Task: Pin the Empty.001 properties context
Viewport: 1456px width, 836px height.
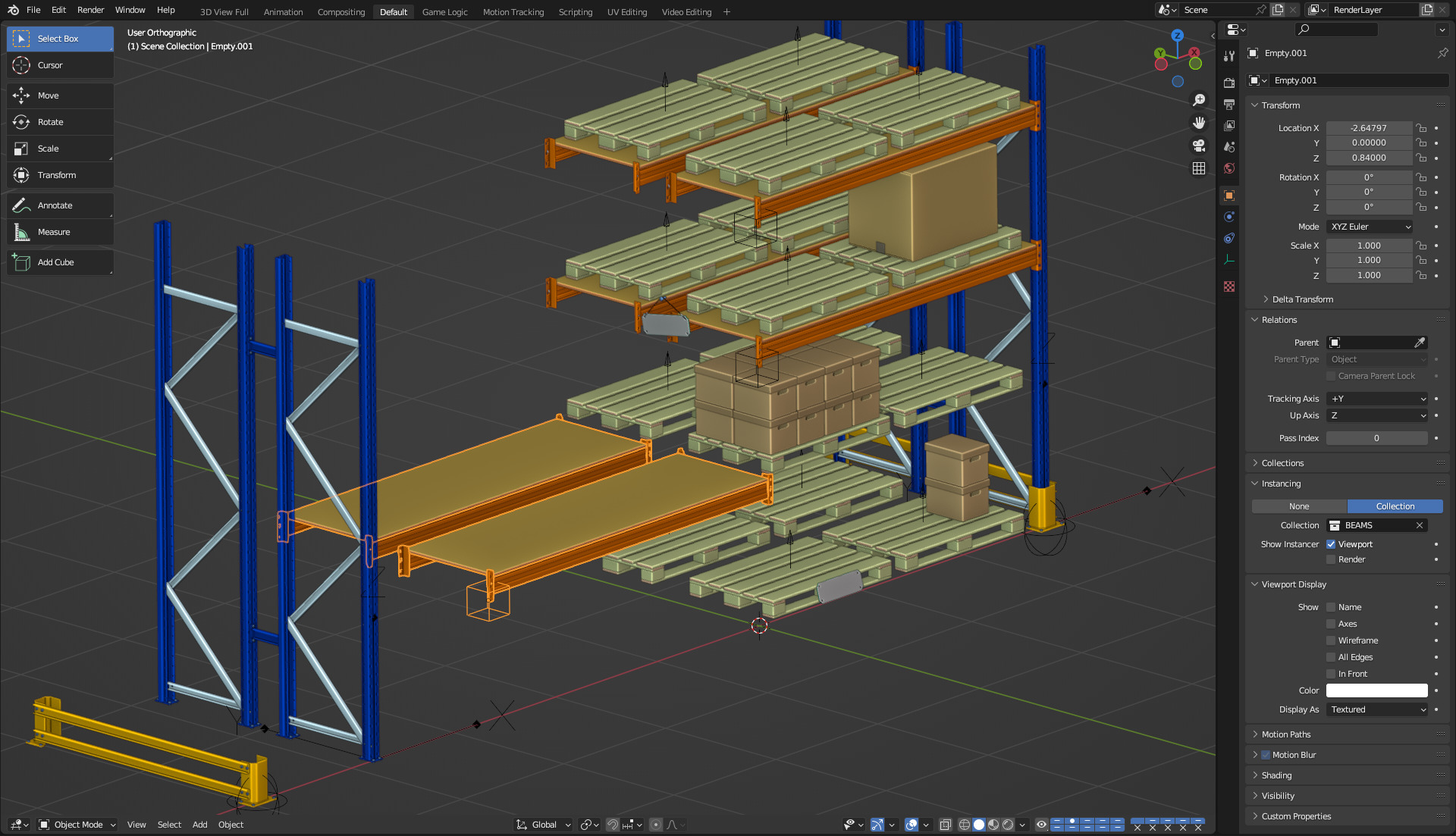Action: click(1442, 53)
